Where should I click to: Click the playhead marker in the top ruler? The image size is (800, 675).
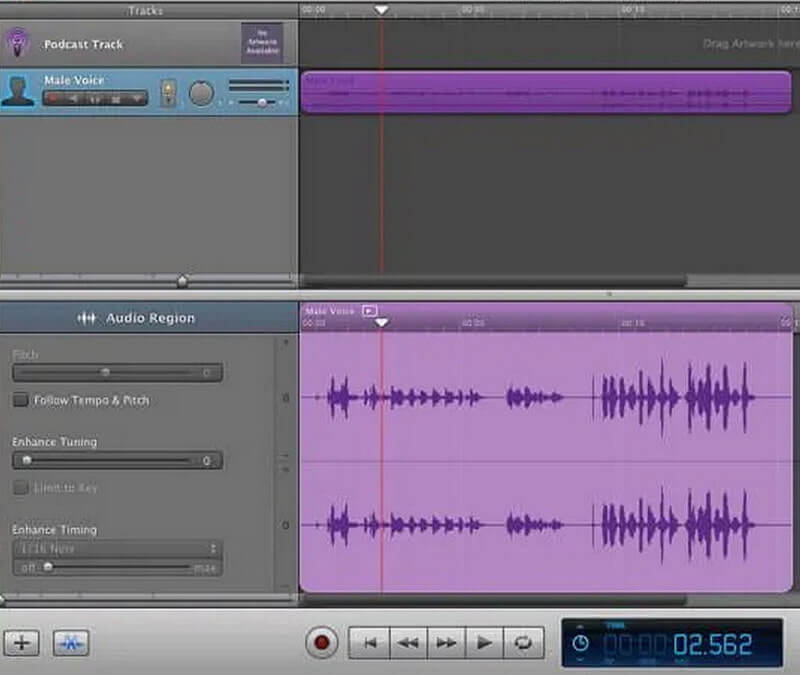pos(381,10)
